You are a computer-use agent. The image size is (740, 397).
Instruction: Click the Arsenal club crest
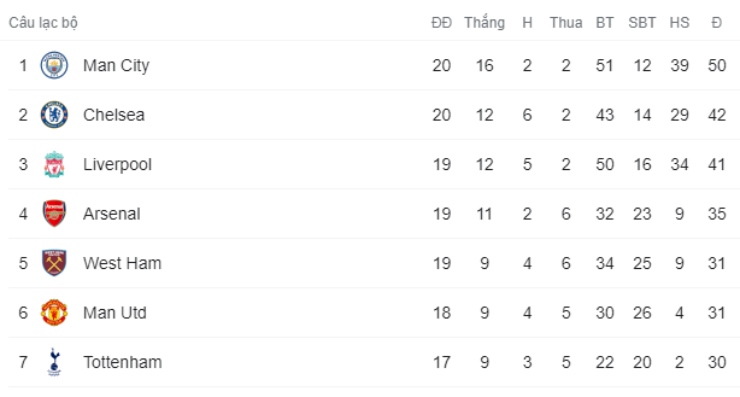54,213
